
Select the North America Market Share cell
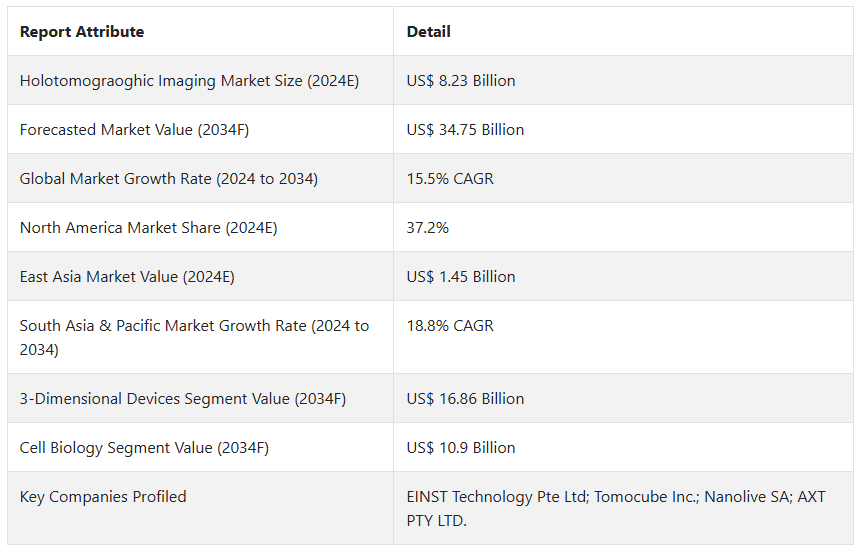[149, 228]
